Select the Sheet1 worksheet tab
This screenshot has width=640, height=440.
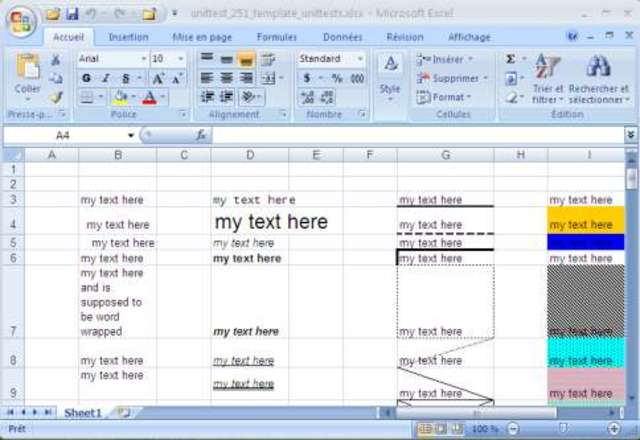[x=83, y=413]
